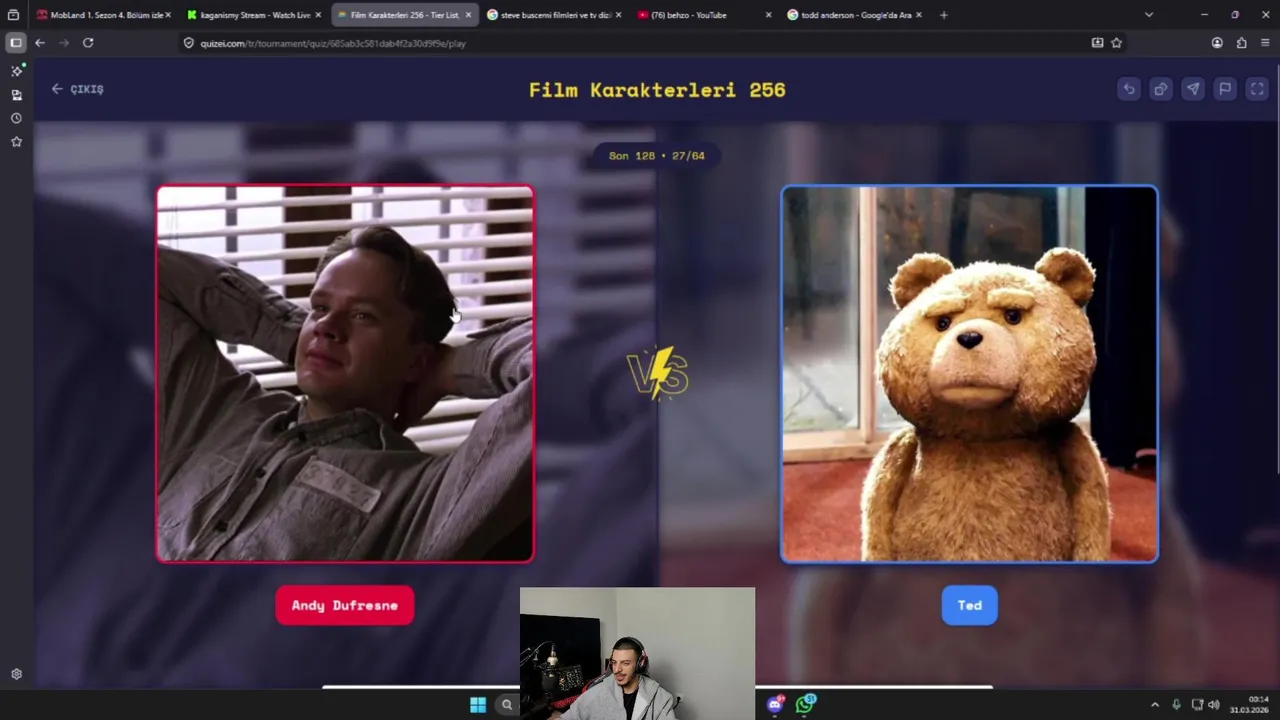Viewport: 1280px width, 720px height.
Task: Open sidebar settings gear at bottom left
Action: point(16,674)
